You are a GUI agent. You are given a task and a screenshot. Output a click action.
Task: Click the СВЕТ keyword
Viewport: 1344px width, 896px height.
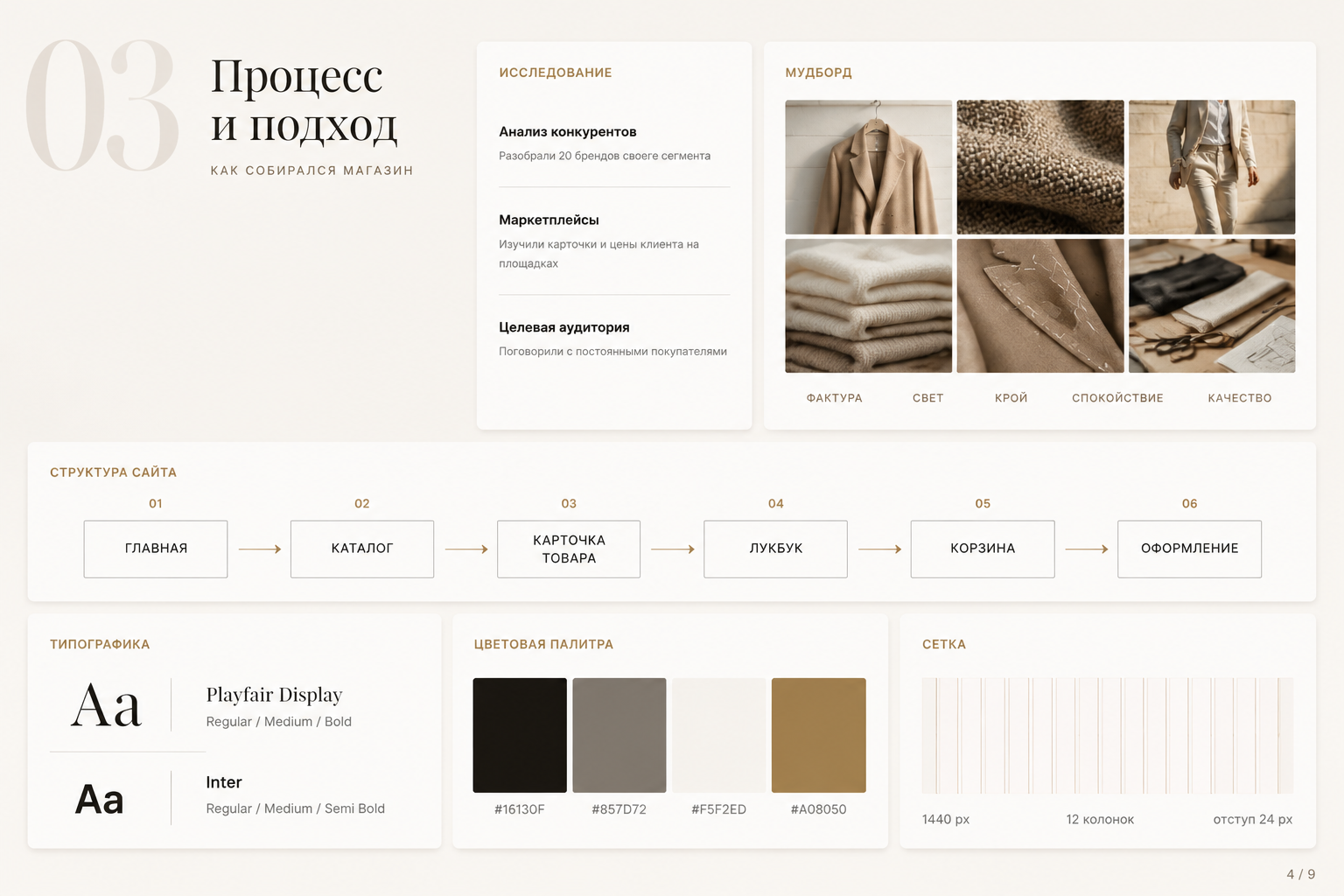(x=928, y=398)
